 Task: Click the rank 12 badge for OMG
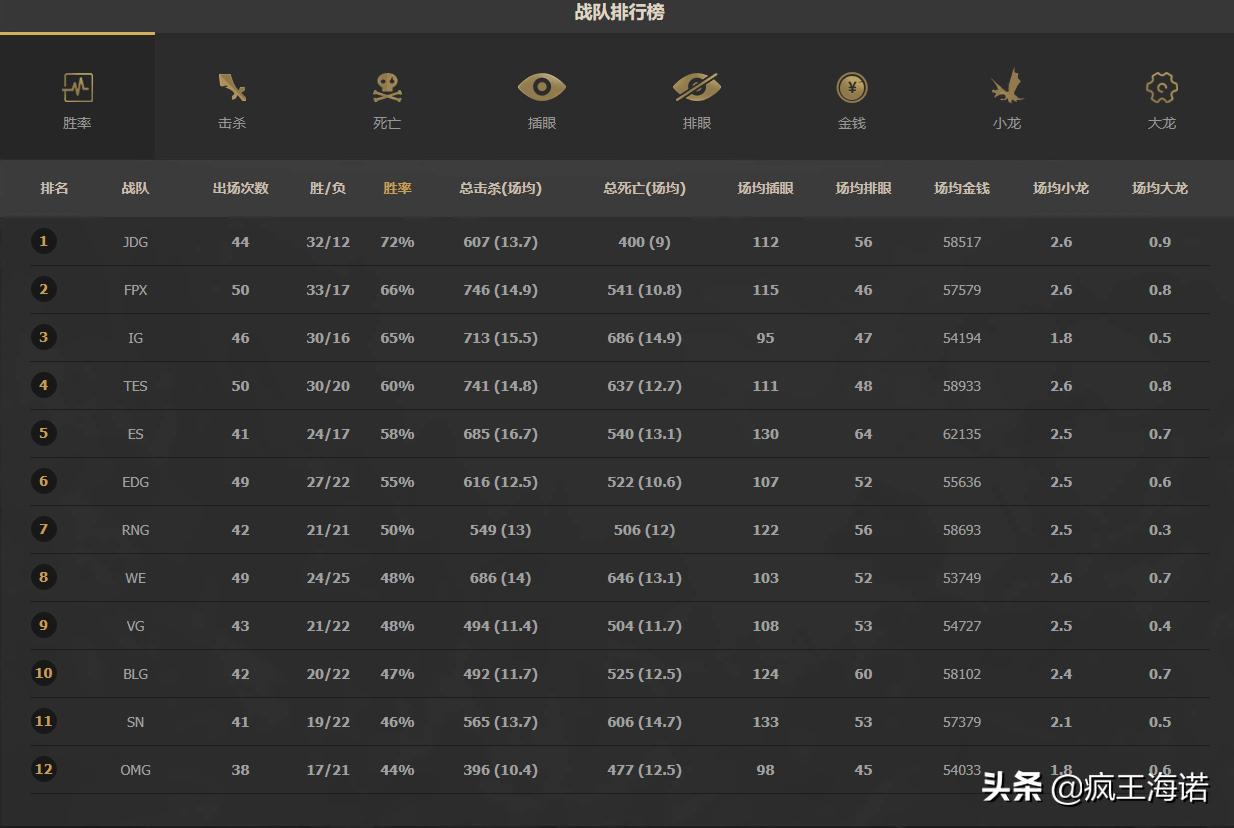tap(43, 769)
